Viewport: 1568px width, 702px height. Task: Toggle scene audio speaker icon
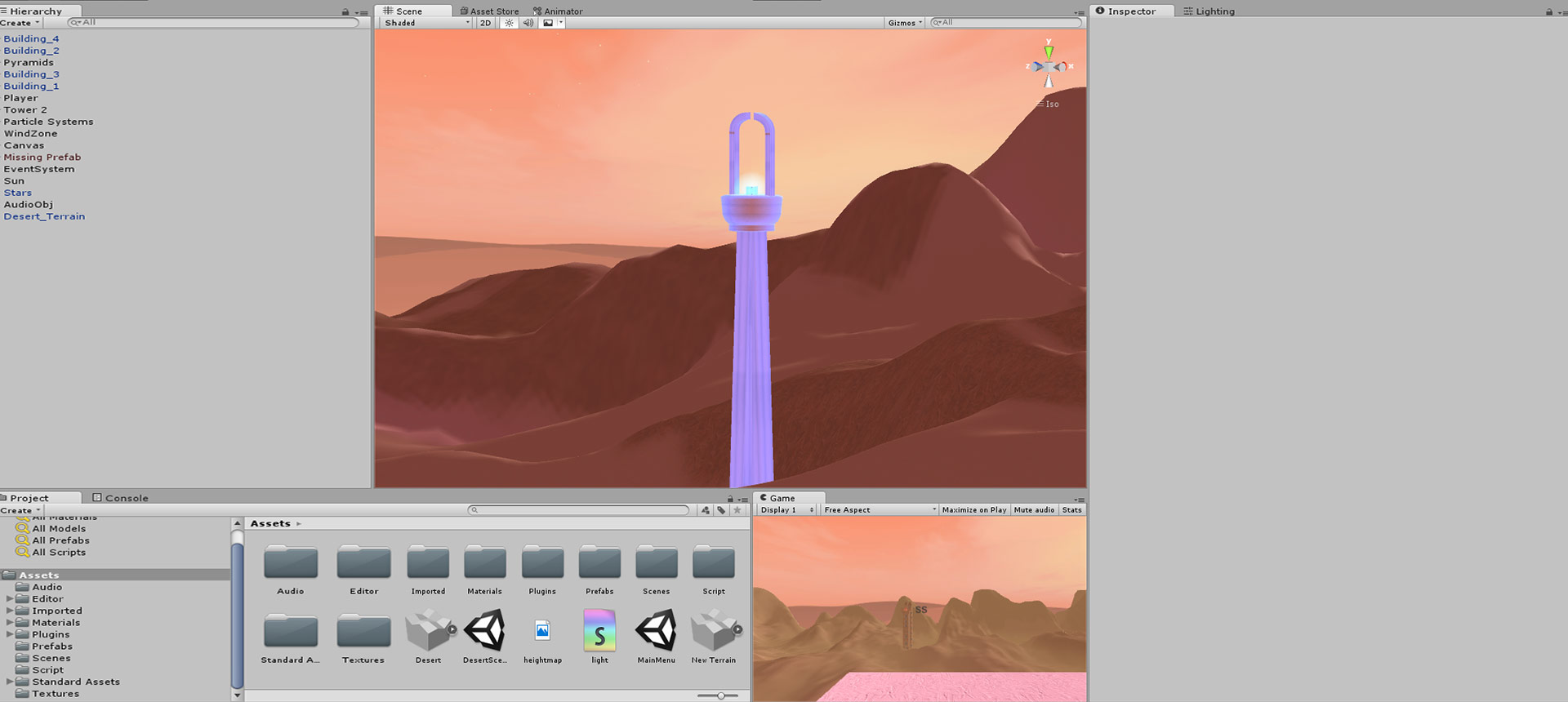click(528, 23)
